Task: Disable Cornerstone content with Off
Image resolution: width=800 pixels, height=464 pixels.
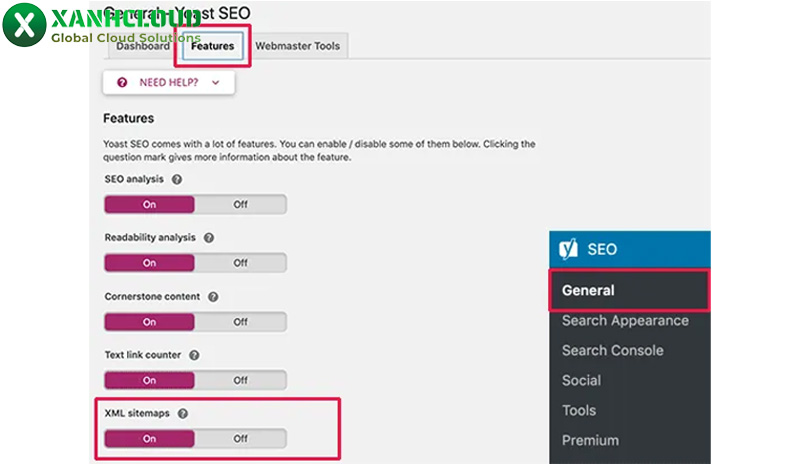Action: 240,322
